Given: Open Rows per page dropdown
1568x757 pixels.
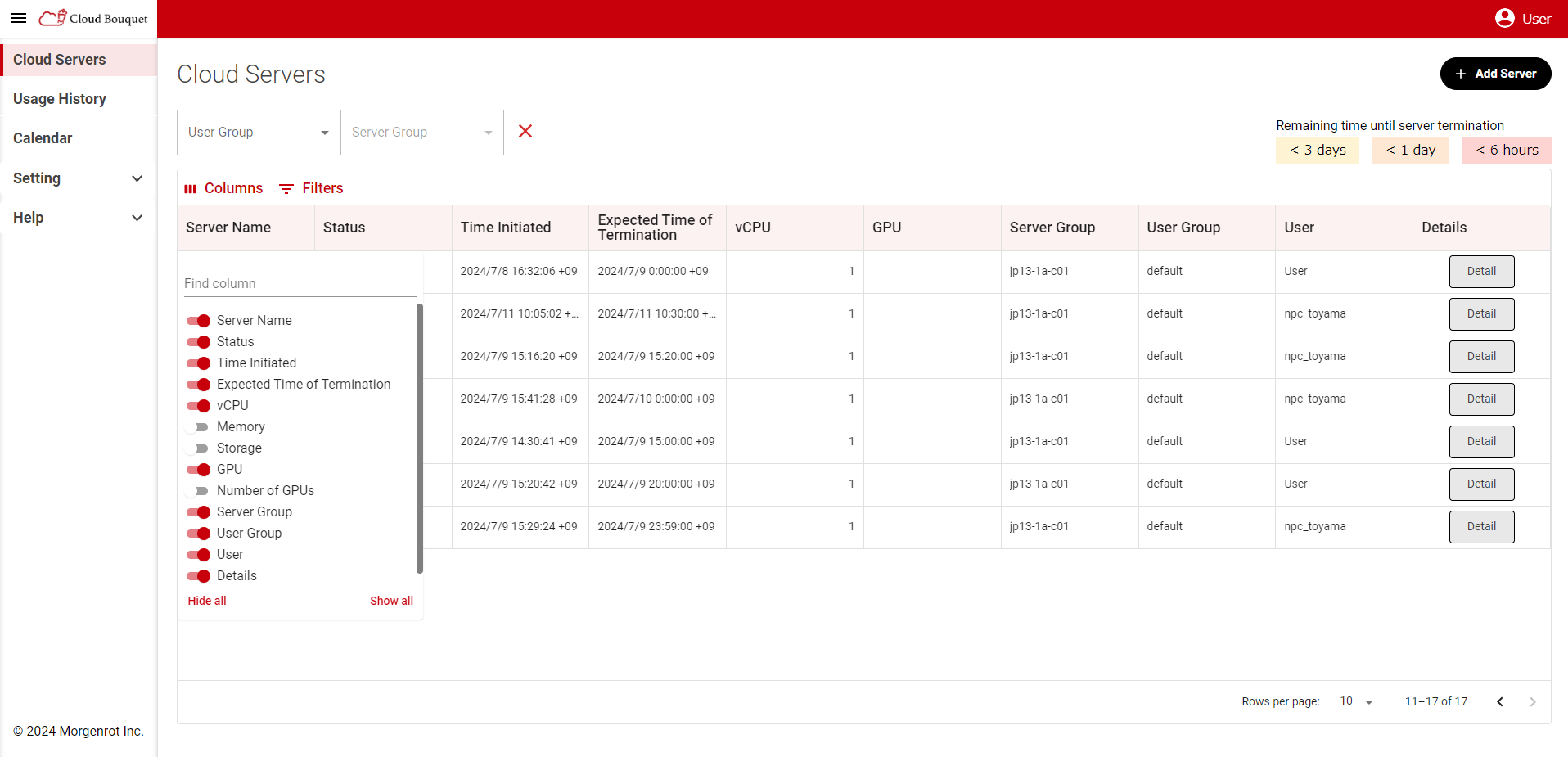Looking at the screenshot, I should click(1356, 701).
